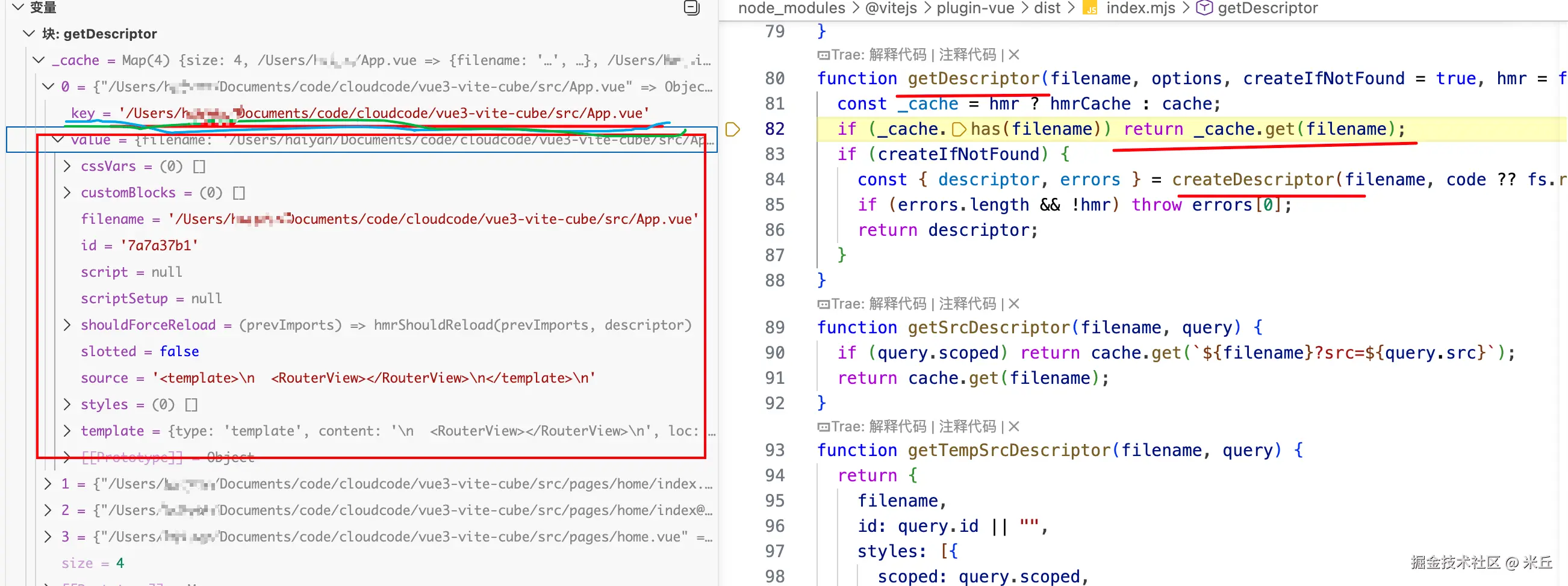
Task: Click the getTempSrcDescriptor function name on line 93
Action: [1010, 451]
